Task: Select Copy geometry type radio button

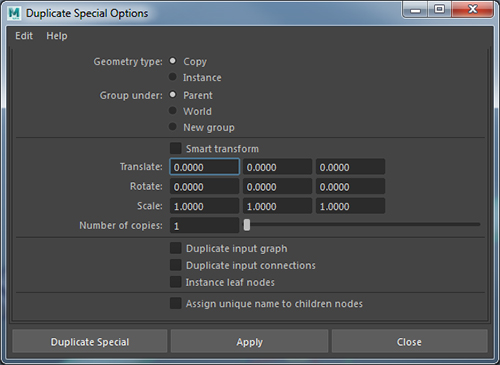Action: (173, 61)
